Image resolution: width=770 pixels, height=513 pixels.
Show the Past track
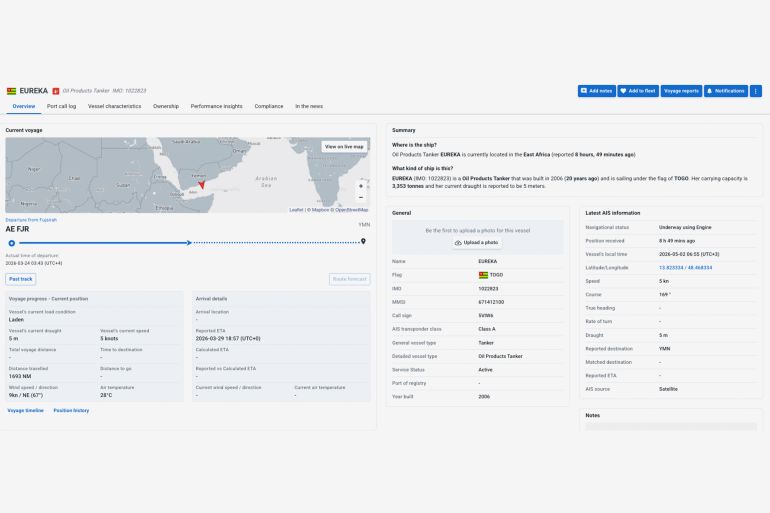click(x=21, y=279)
